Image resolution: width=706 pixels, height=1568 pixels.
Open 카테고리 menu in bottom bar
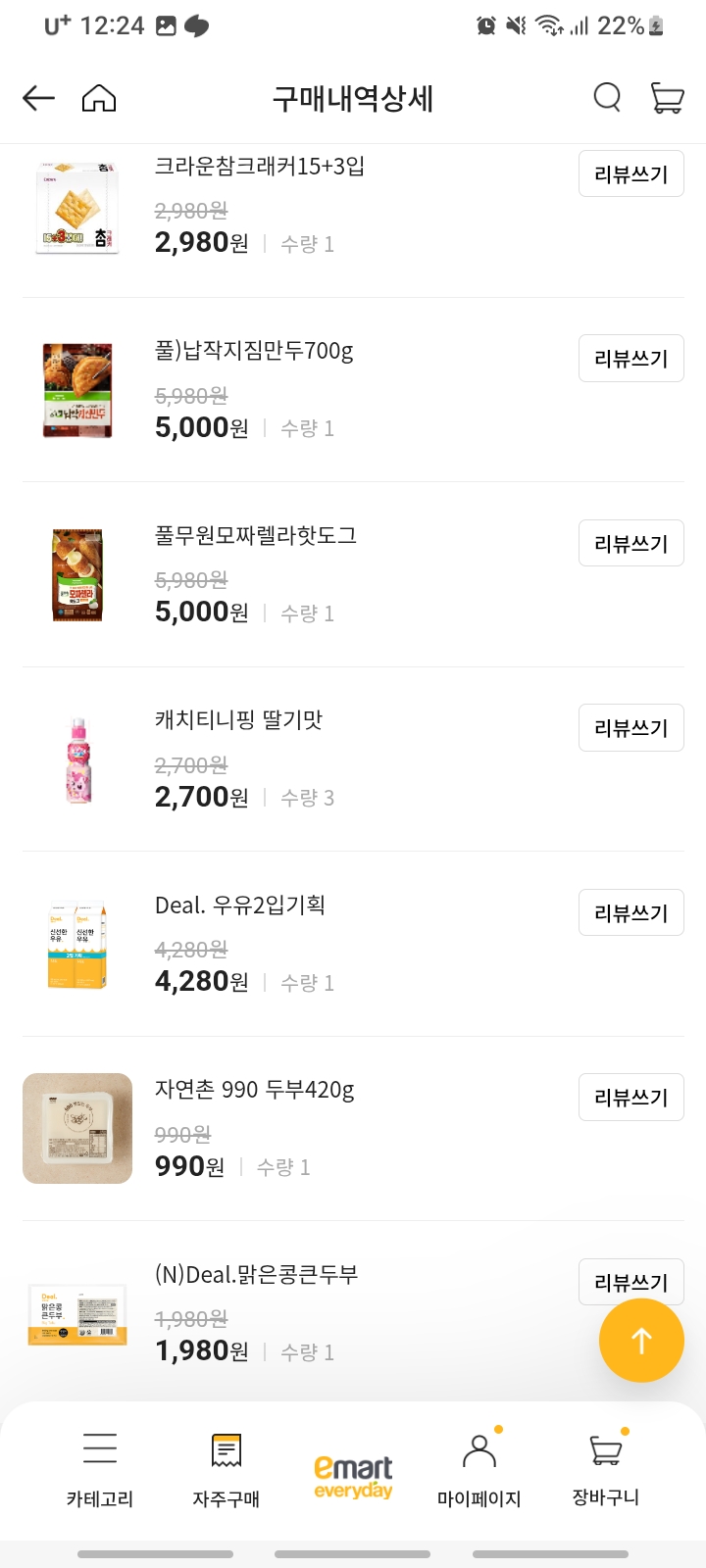(99, 1468)
